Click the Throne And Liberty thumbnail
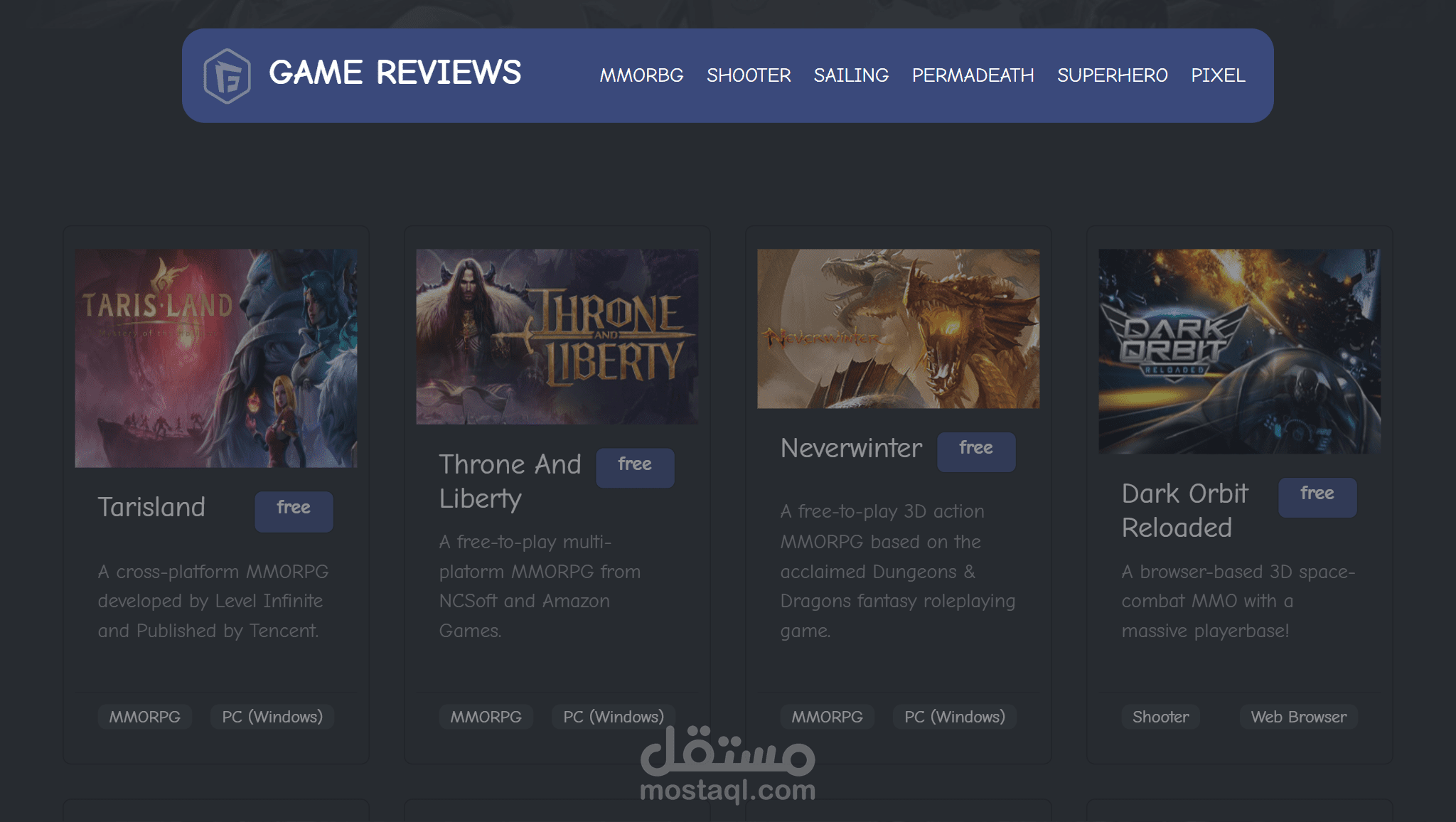Screen dimensions: 1456x822 click(x=557, y=336)
